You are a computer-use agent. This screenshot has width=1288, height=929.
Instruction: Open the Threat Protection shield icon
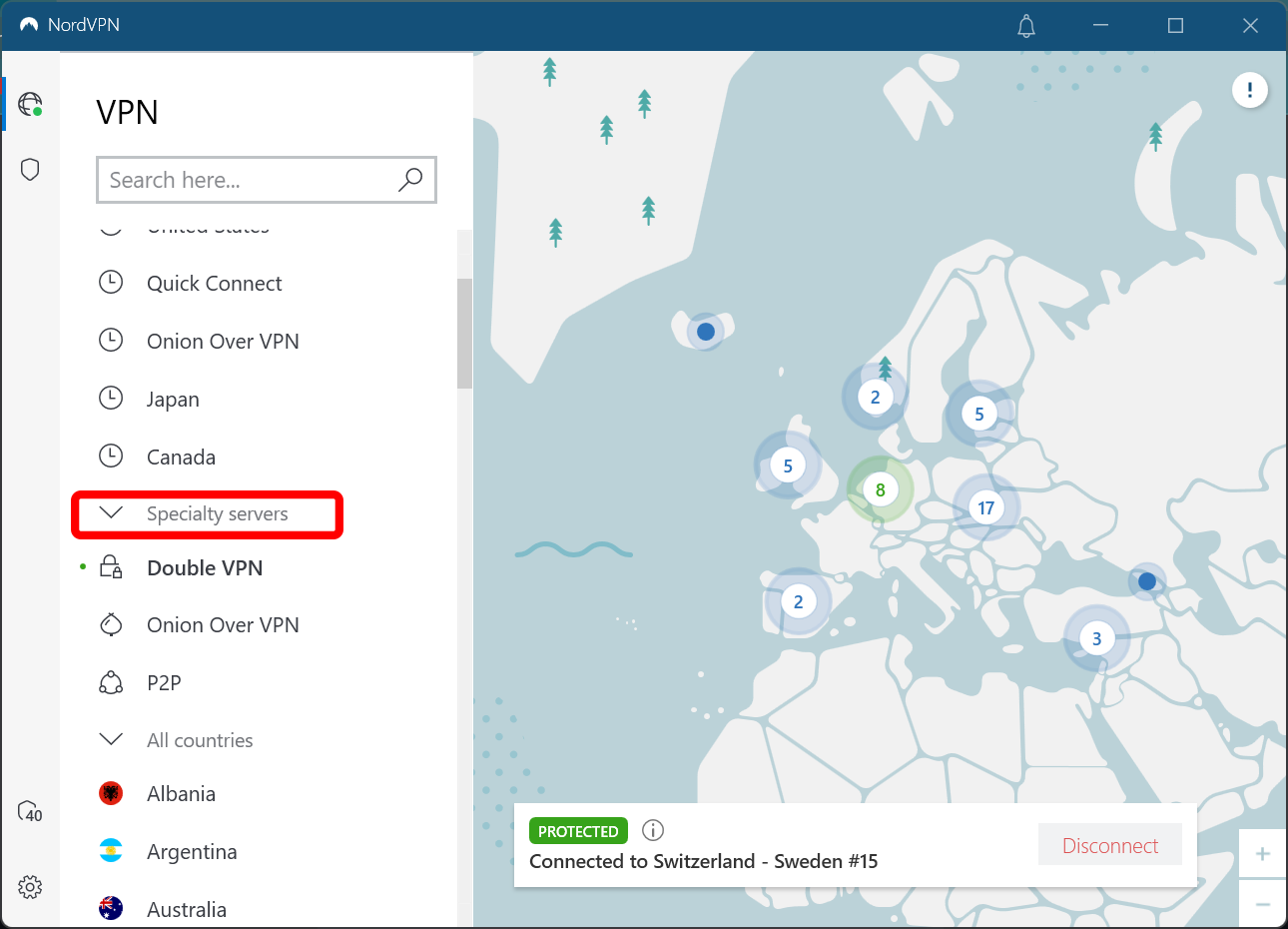pyautogui.click(x=30, y=169)
